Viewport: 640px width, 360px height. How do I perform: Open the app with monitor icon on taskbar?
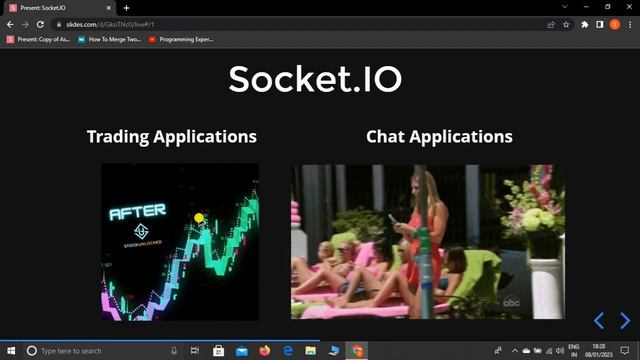pyautogui.click(x=334, y=351)
